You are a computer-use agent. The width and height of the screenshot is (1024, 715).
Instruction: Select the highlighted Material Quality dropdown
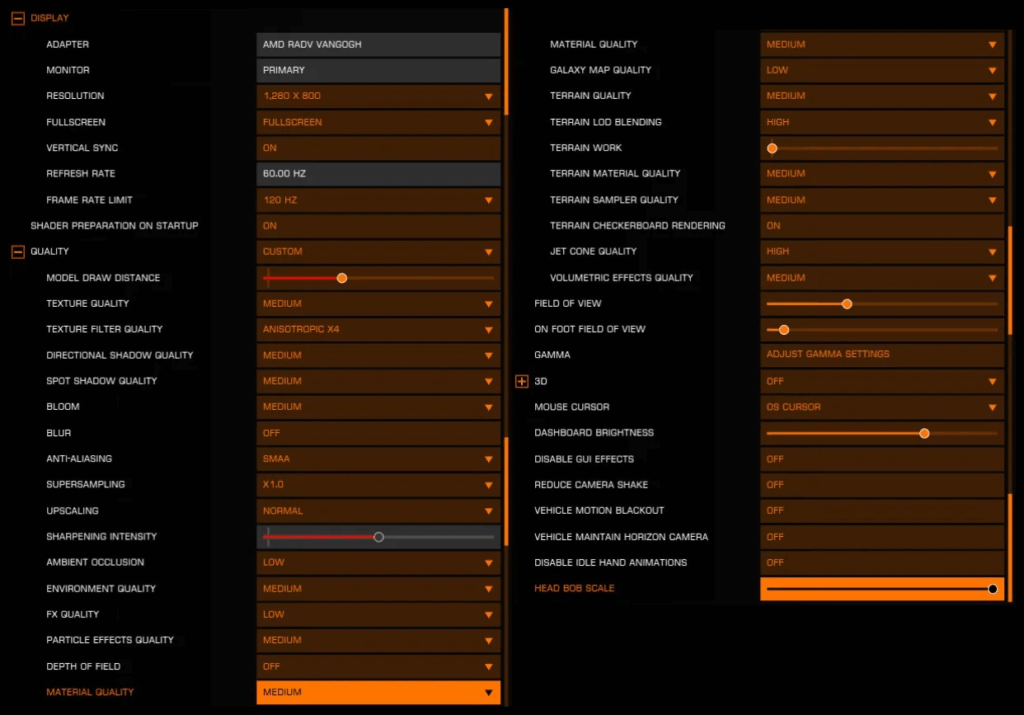pyautogui.click(x=378, y=692)
